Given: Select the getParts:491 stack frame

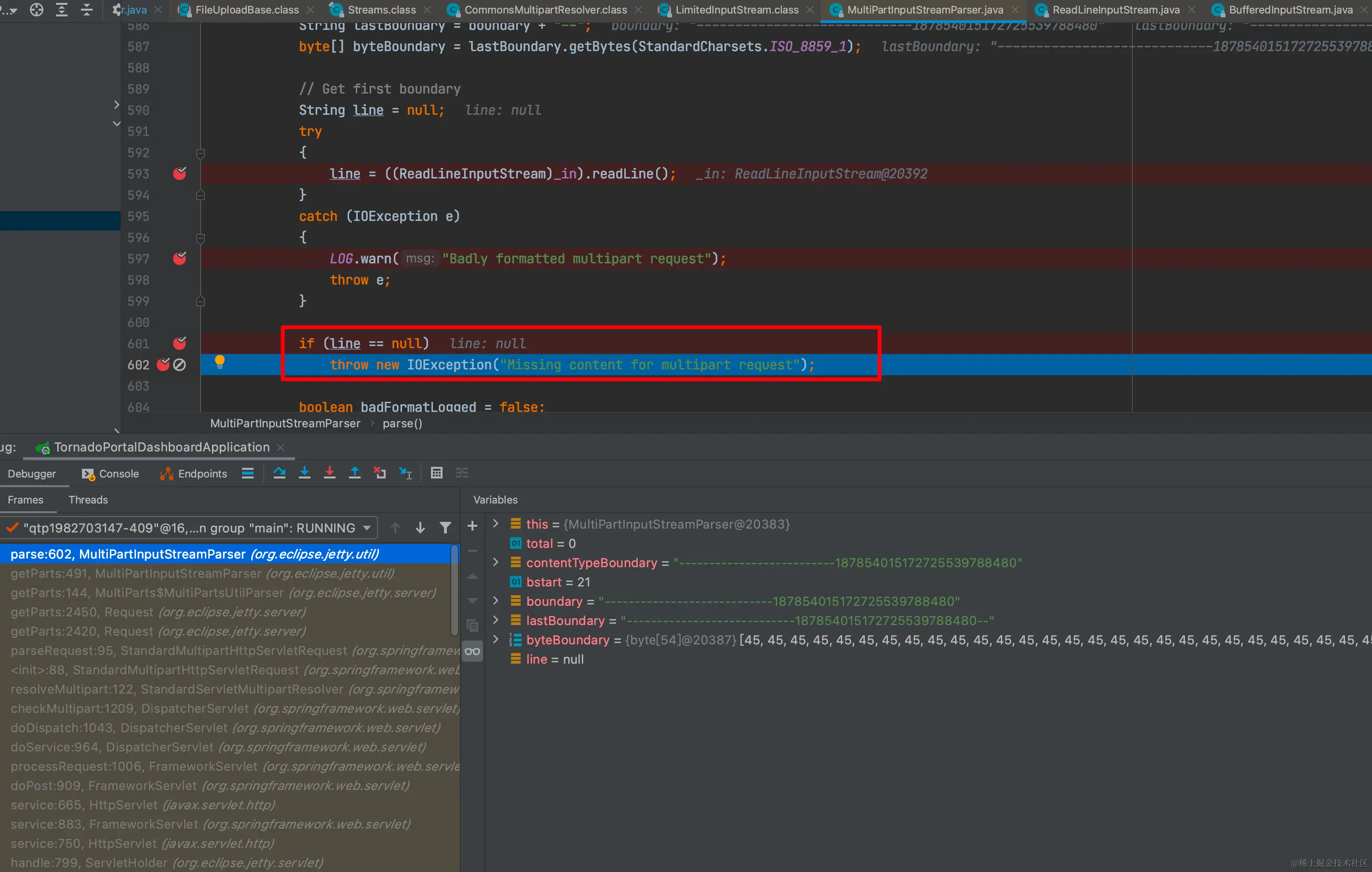Looking at the screenshot, I should (x=202, y=573).
